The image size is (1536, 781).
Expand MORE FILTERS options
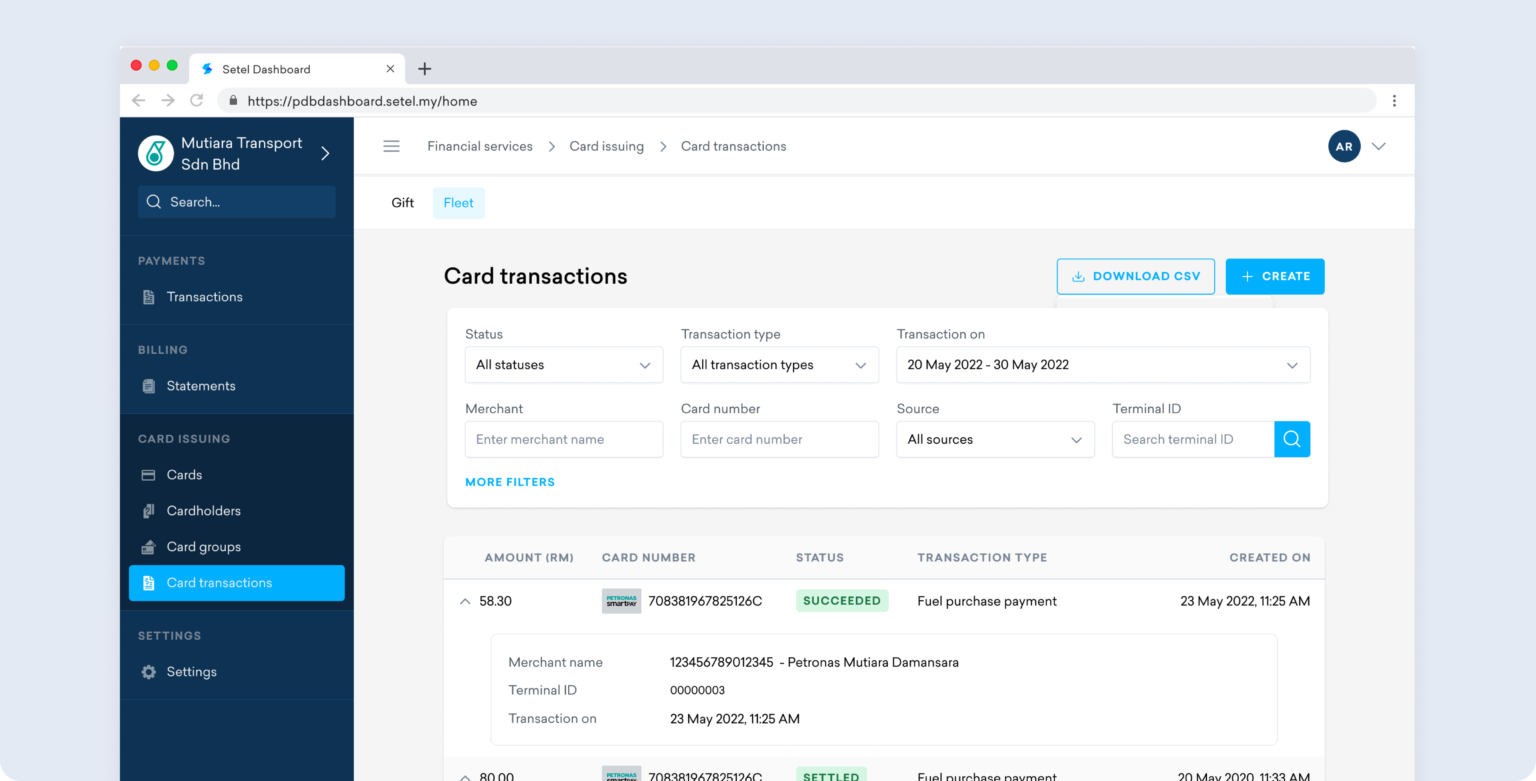pyautogui.click(x=510, y=482)
